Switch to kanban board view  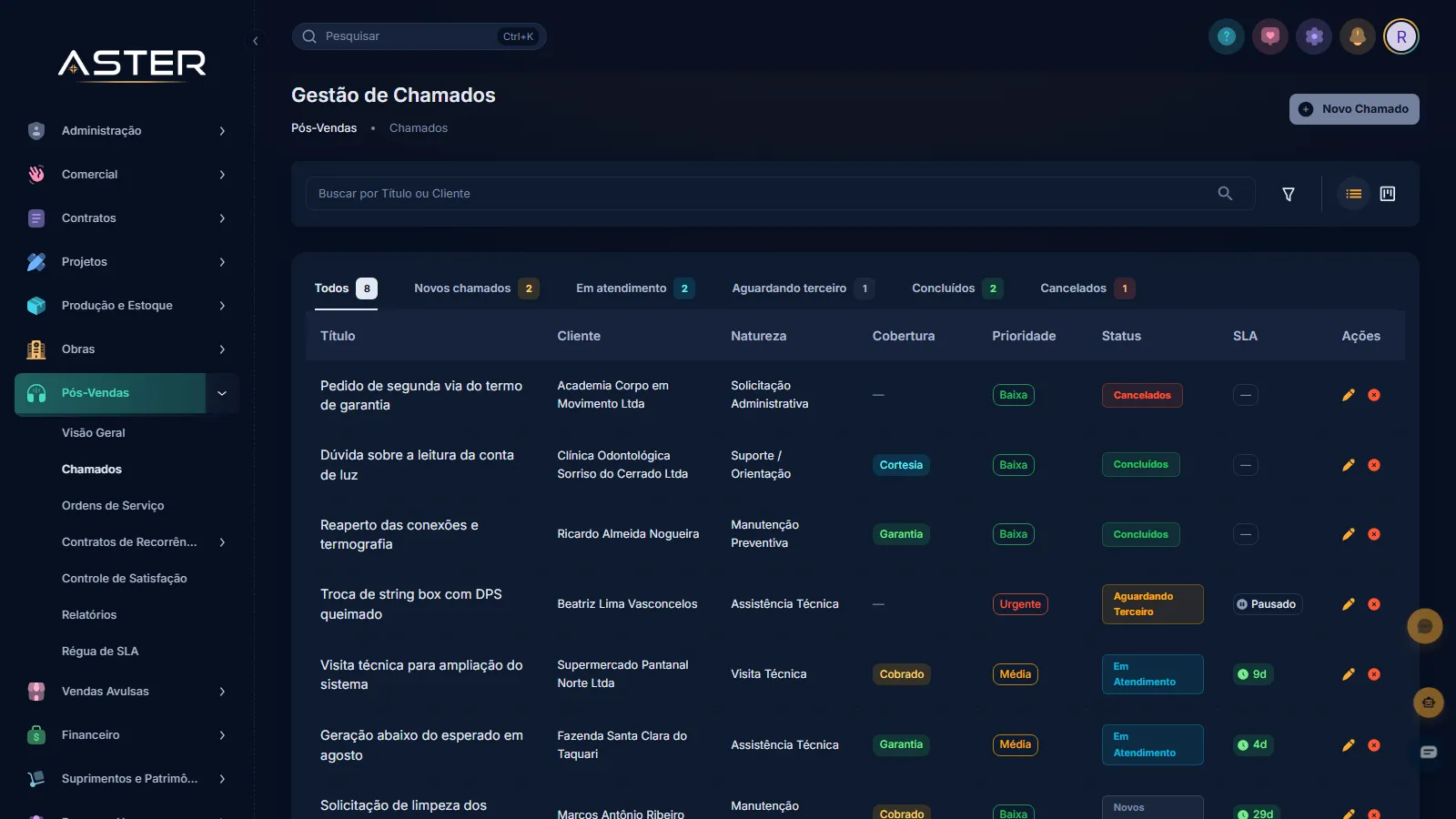pos(1388,194)
